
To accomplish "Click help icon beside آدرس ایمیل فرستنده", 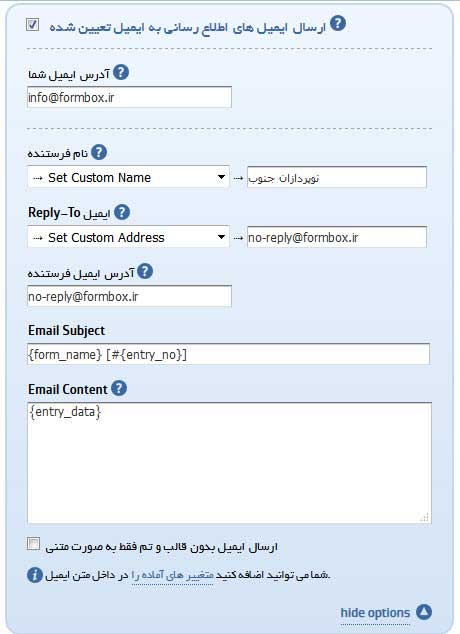I will coord(145,271).
